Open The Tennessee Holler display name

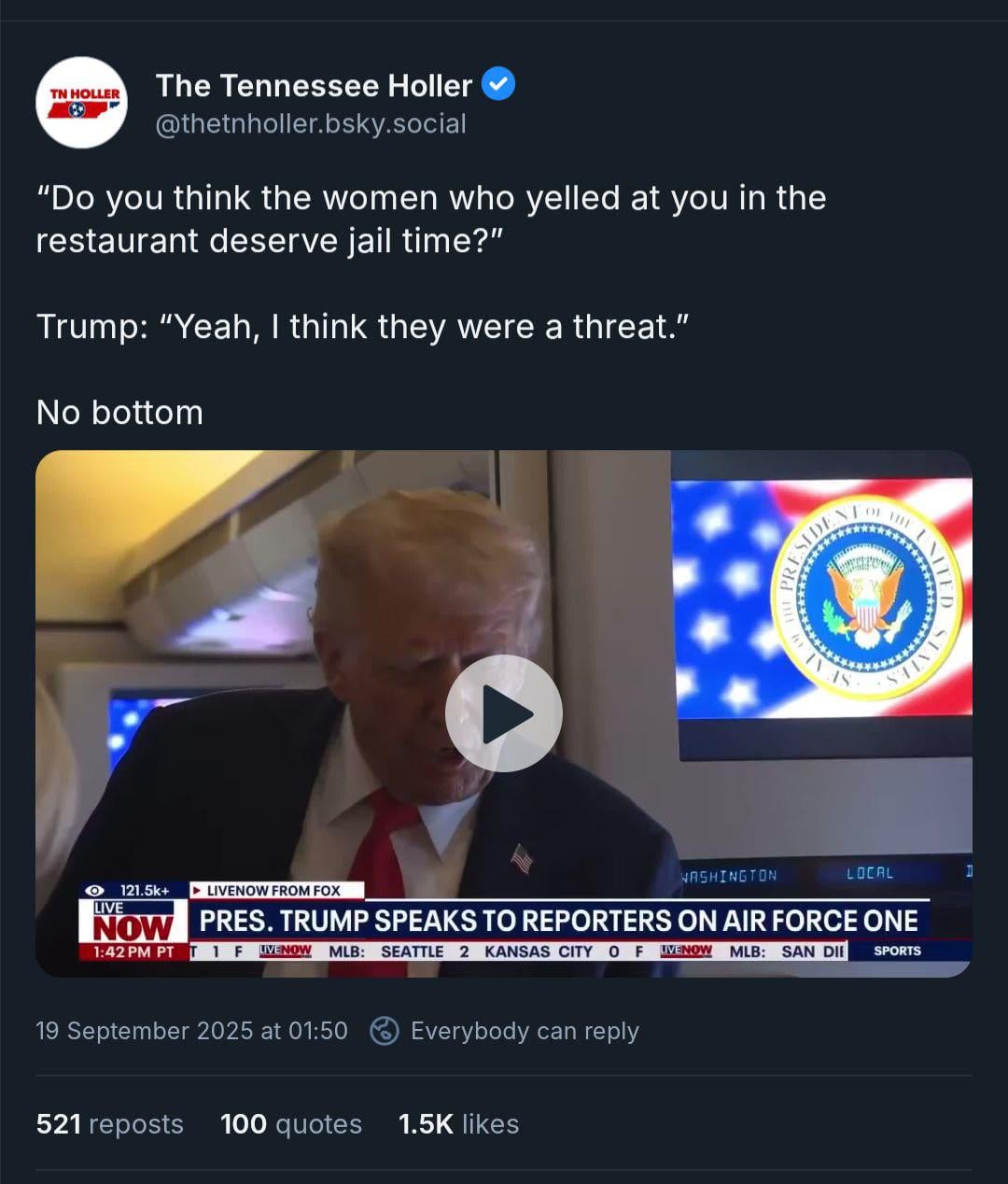tap(314, 86)
